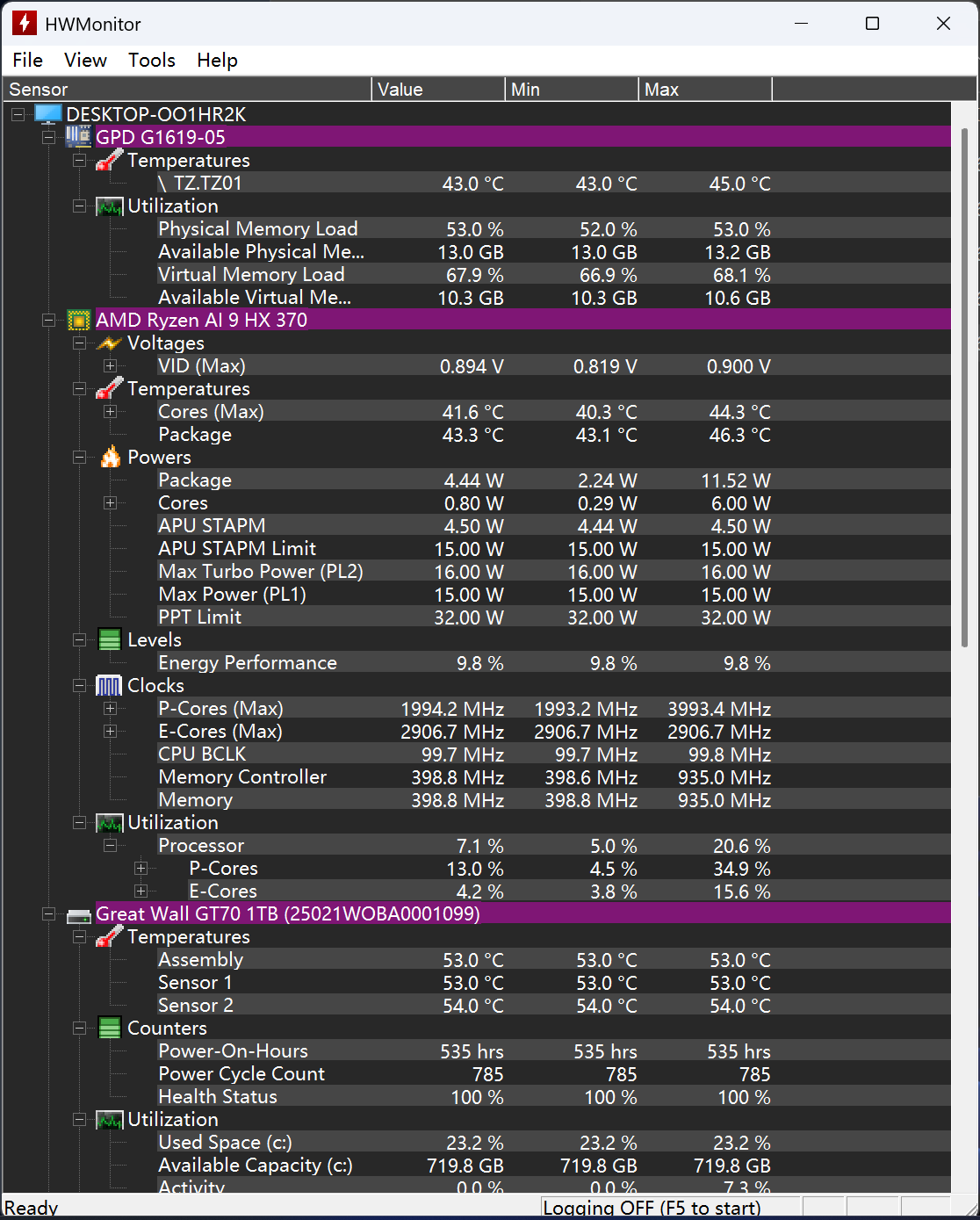980x1220 pixels.
Task: Open the View menu
Action: 85,60
